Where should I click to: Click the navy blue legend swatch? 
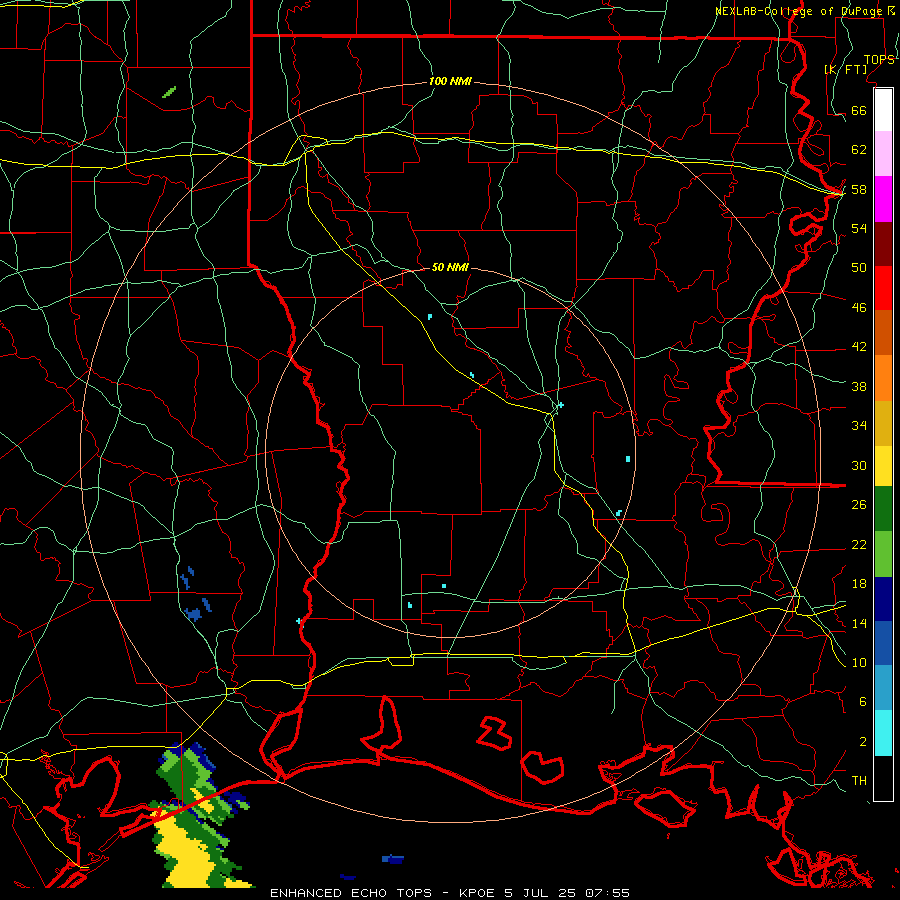(x=883, y=599)
